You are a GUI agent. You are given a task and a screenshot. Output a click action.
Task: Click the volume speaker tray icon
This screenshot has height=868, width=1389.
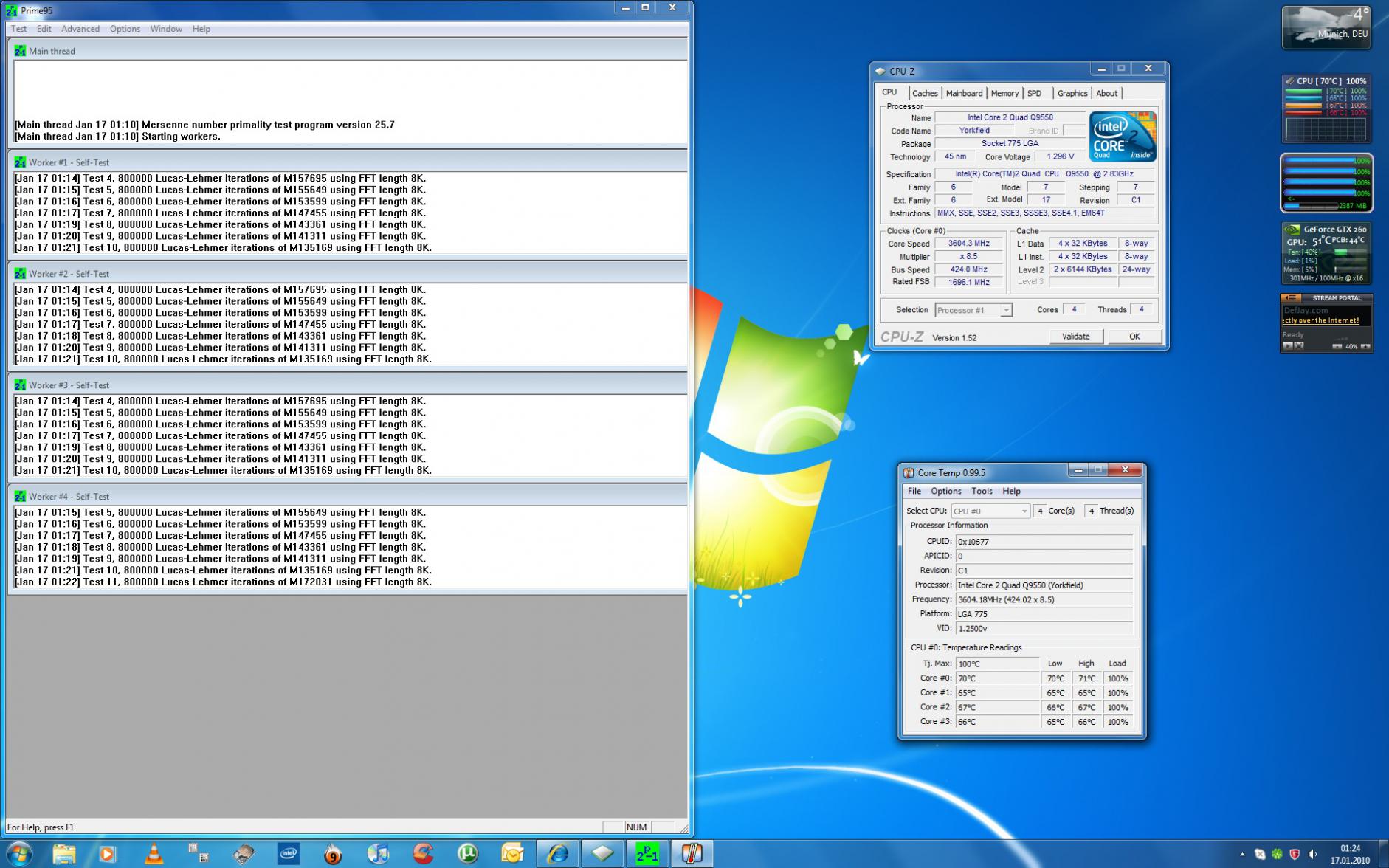tap(1312, 855)
